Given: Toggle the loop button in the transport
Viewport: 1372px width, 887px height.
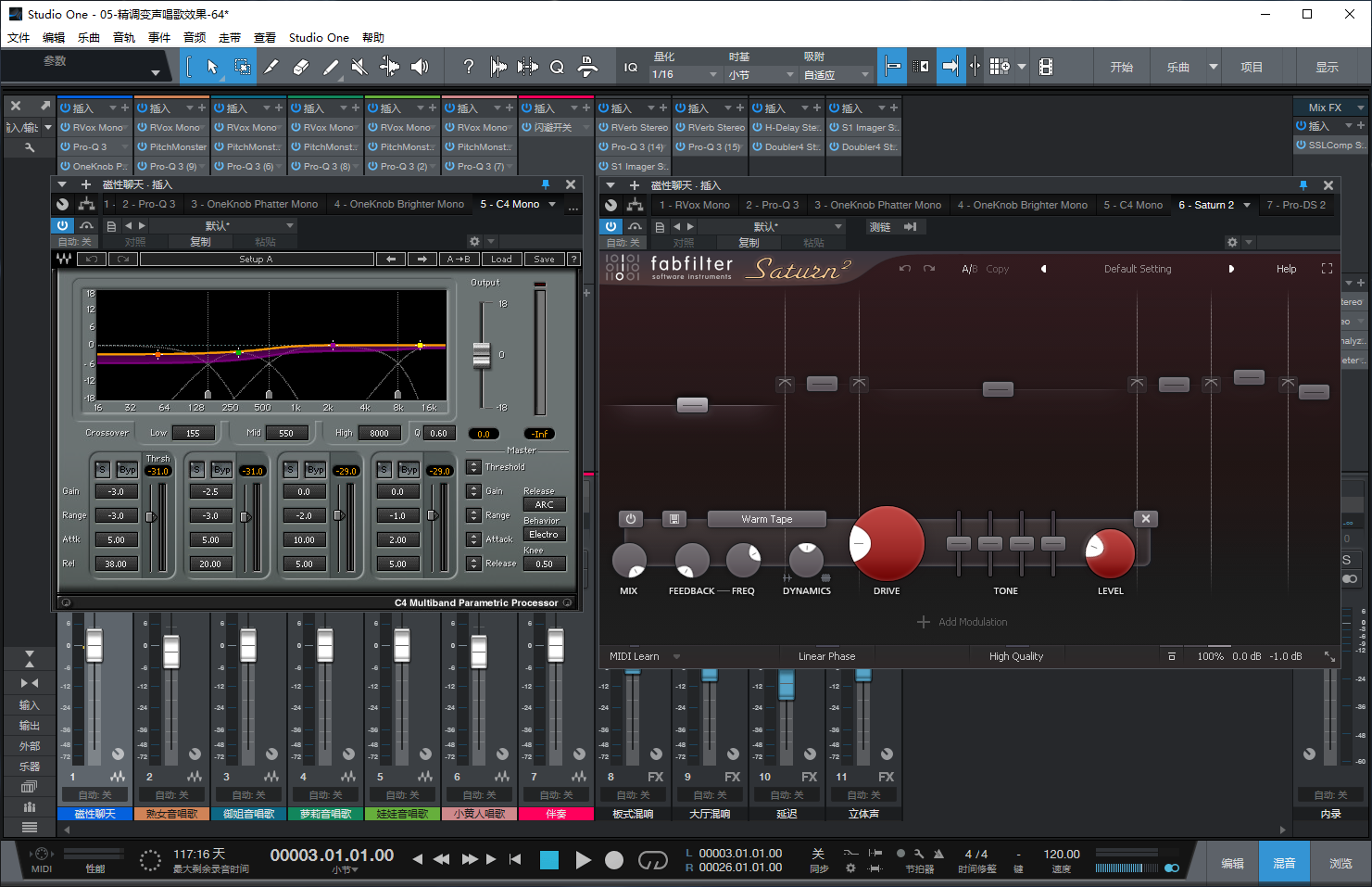Looking at the screenshot, I should pyautogui.click(x=652, y=860).
